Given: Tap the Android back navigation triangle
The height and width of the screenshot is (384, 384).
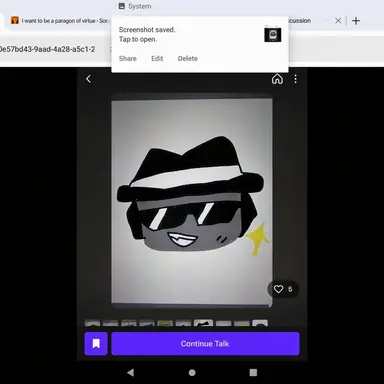Looking at the screenshot, I should click(131, 372).
